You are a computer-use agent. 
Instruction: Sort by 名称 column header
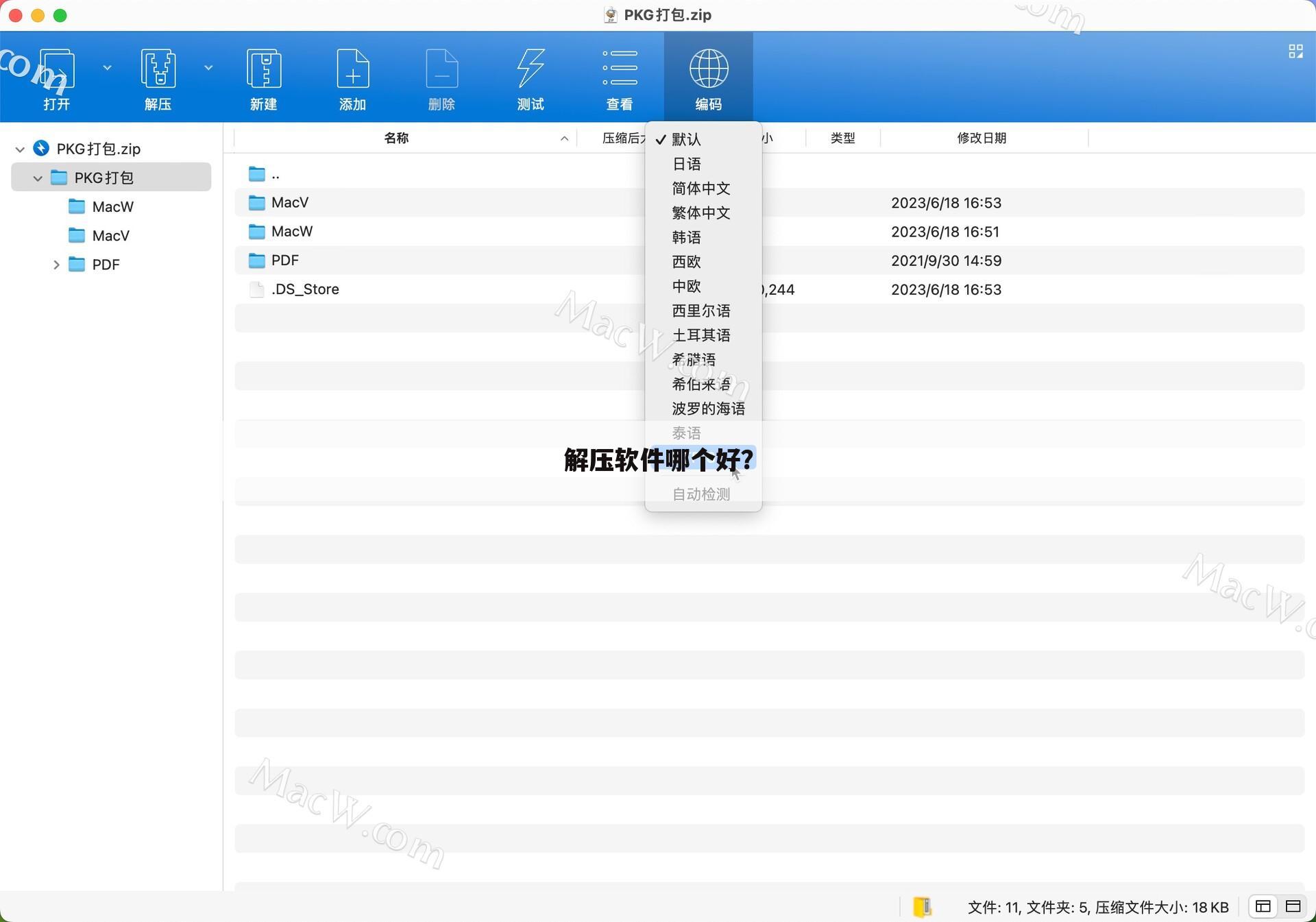click(x=396, y=138)
